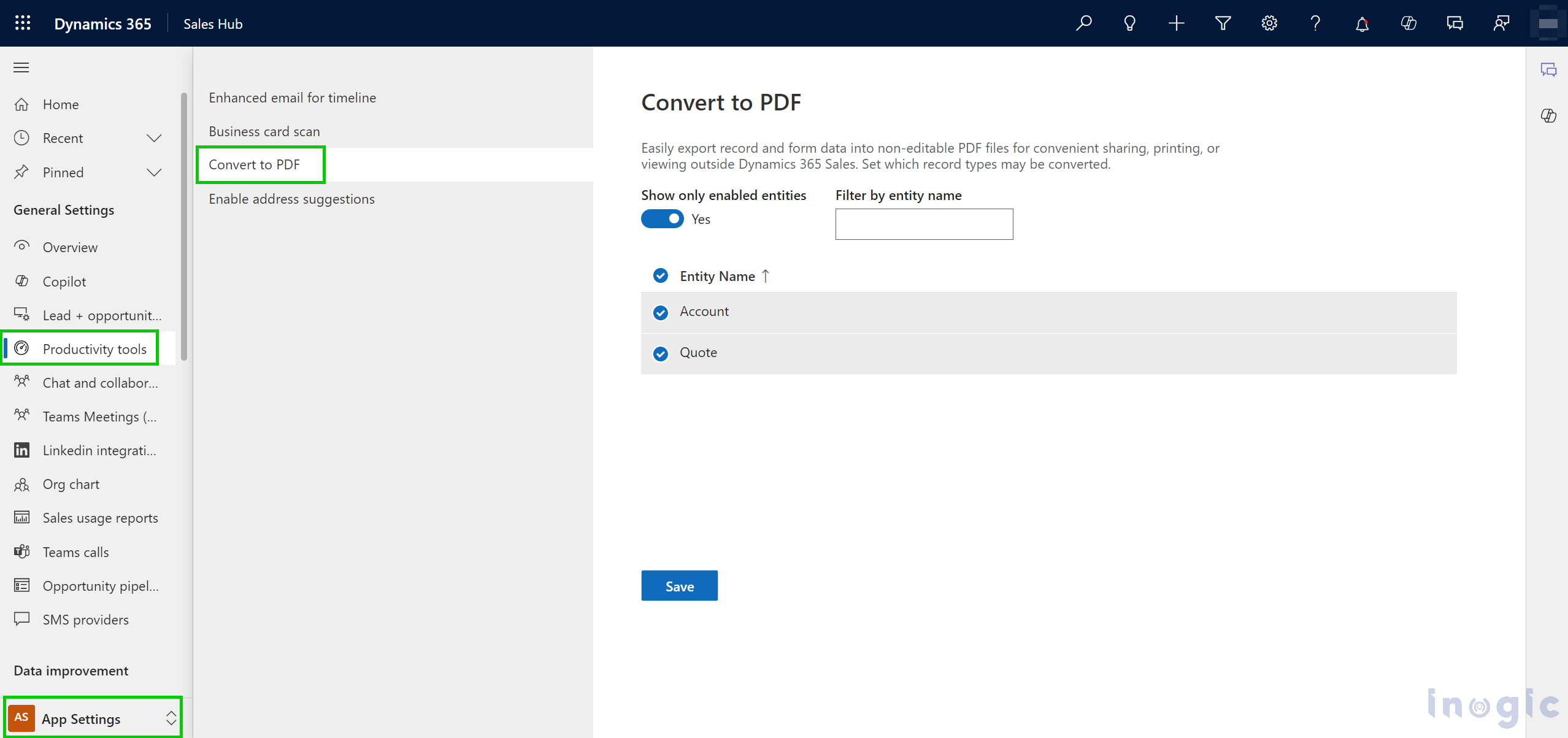This screenshot has width=1568, height=738.
Task: Open the settings gear icon
Action: point(1269,23)
